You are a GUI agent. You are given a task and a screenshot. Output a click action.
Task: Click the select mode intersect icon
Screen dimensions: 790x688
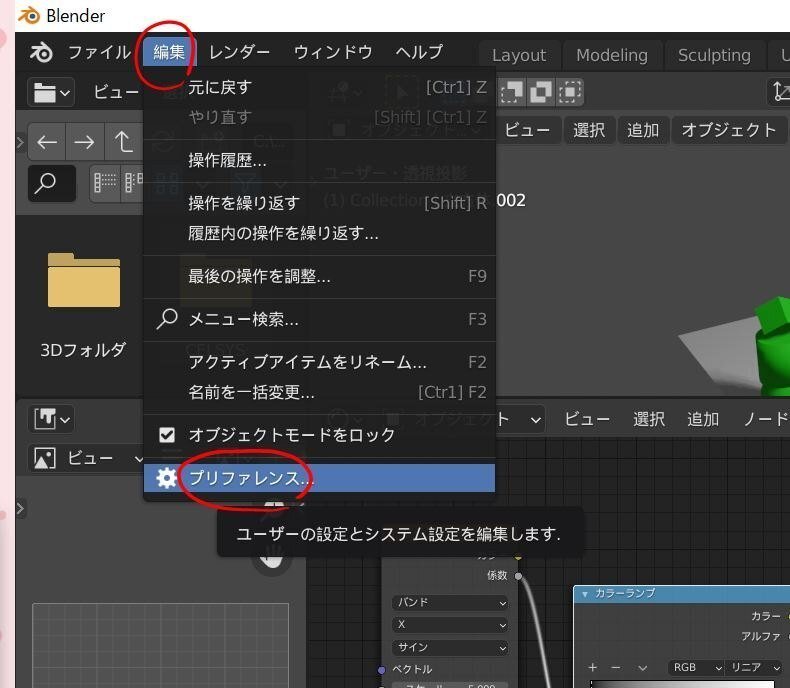(570, 92)
